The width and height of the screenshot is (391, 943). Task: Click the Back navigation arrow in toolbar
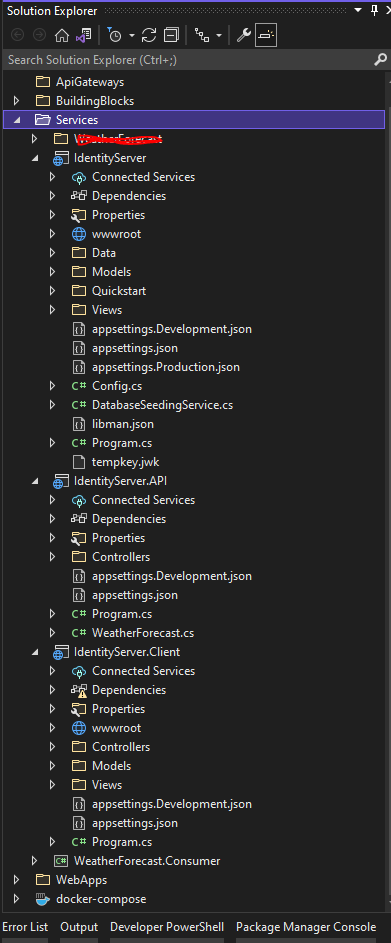point(17,35)
